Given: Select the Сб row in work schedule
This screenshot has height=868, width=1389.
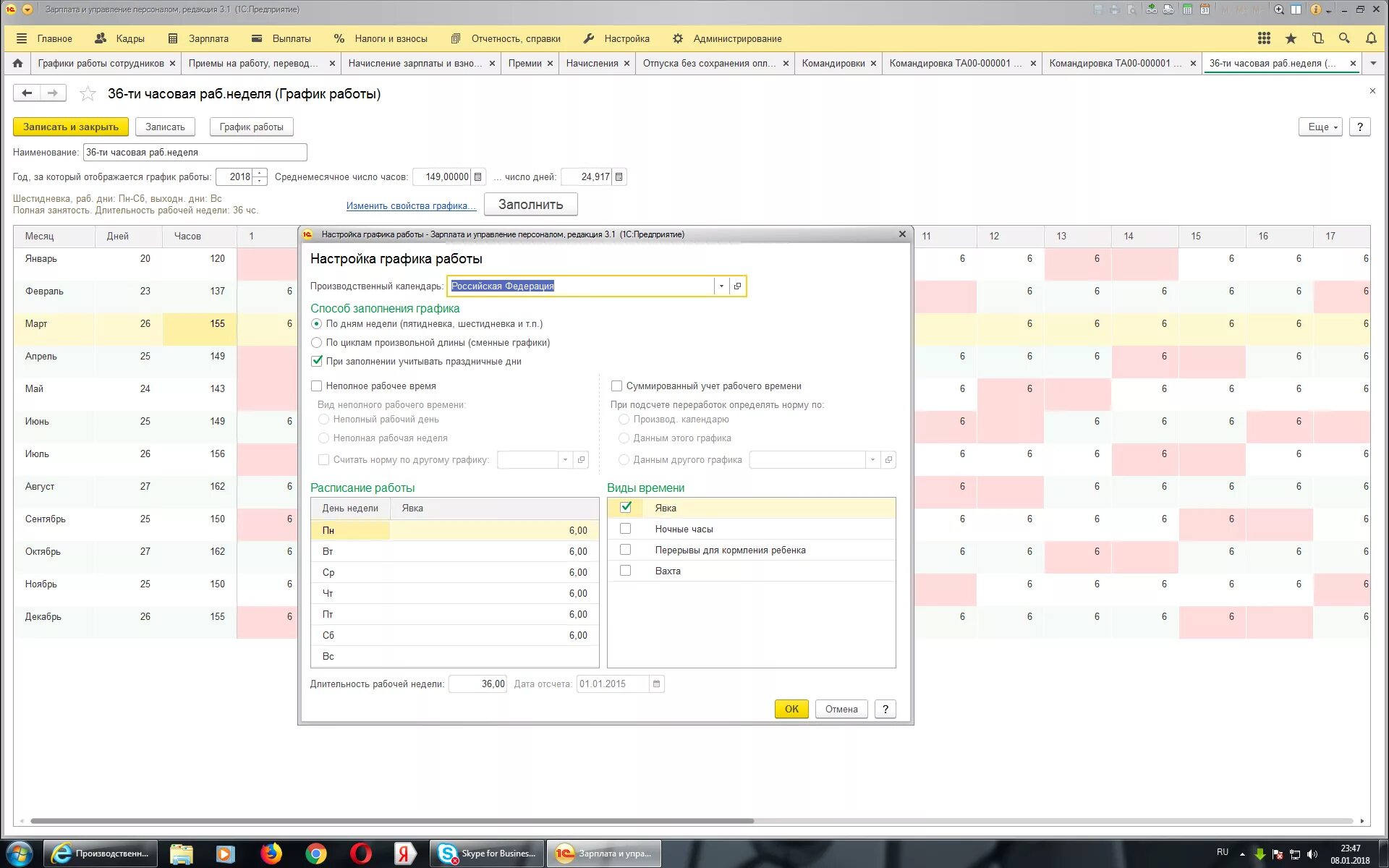Looking at the screenshot, I should pyautogui.click(x=454, y=635).
